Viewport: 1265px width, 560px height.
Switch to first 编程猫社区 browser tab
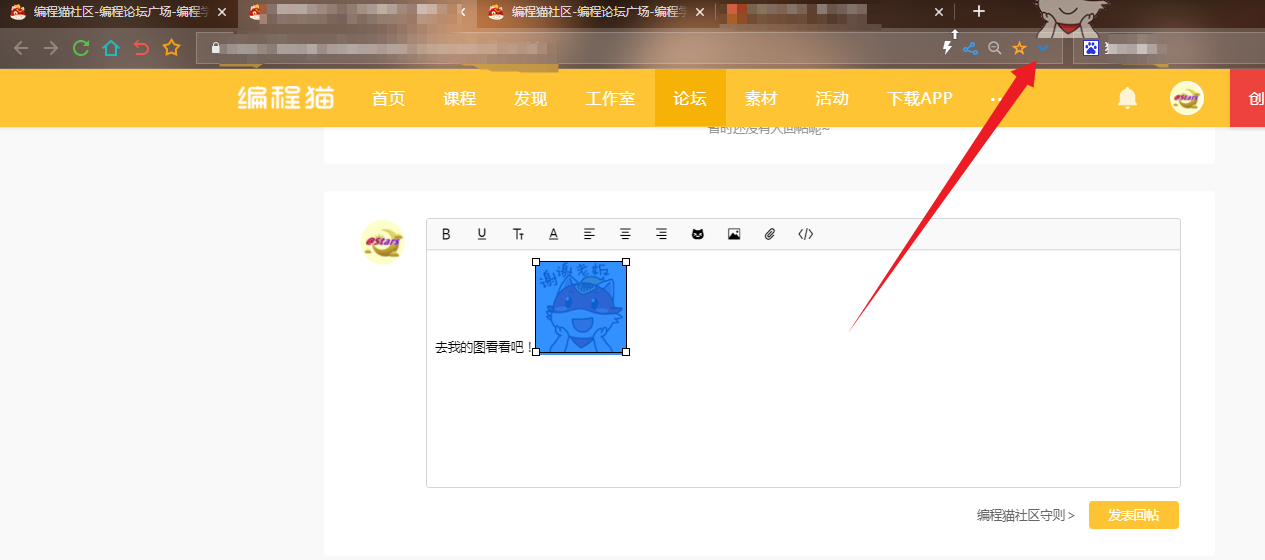point(119,12)
